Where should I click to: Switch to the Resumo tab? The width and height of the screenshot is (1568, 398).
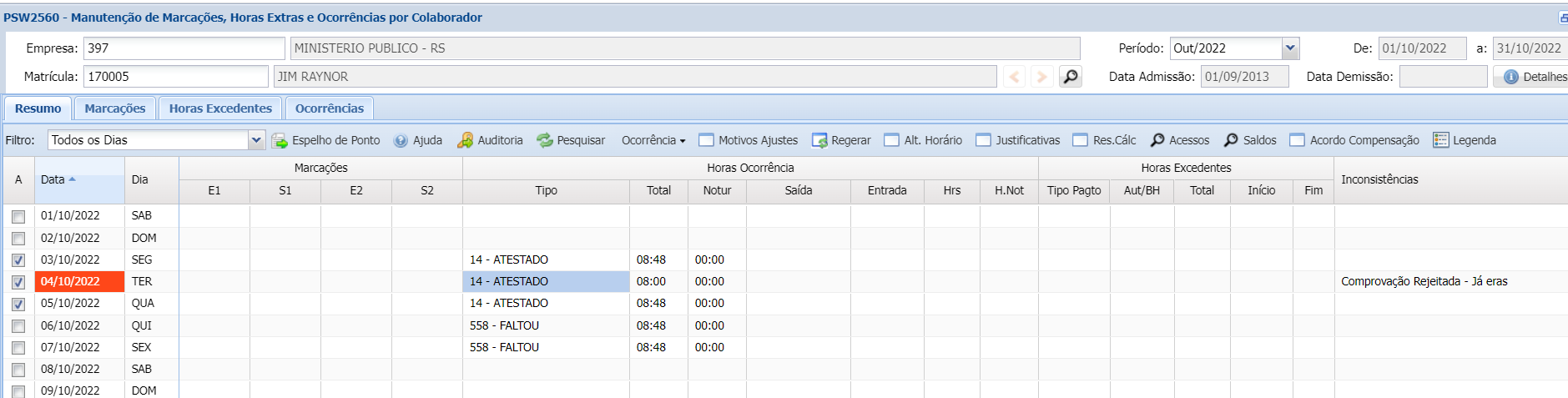coord(38,108)
